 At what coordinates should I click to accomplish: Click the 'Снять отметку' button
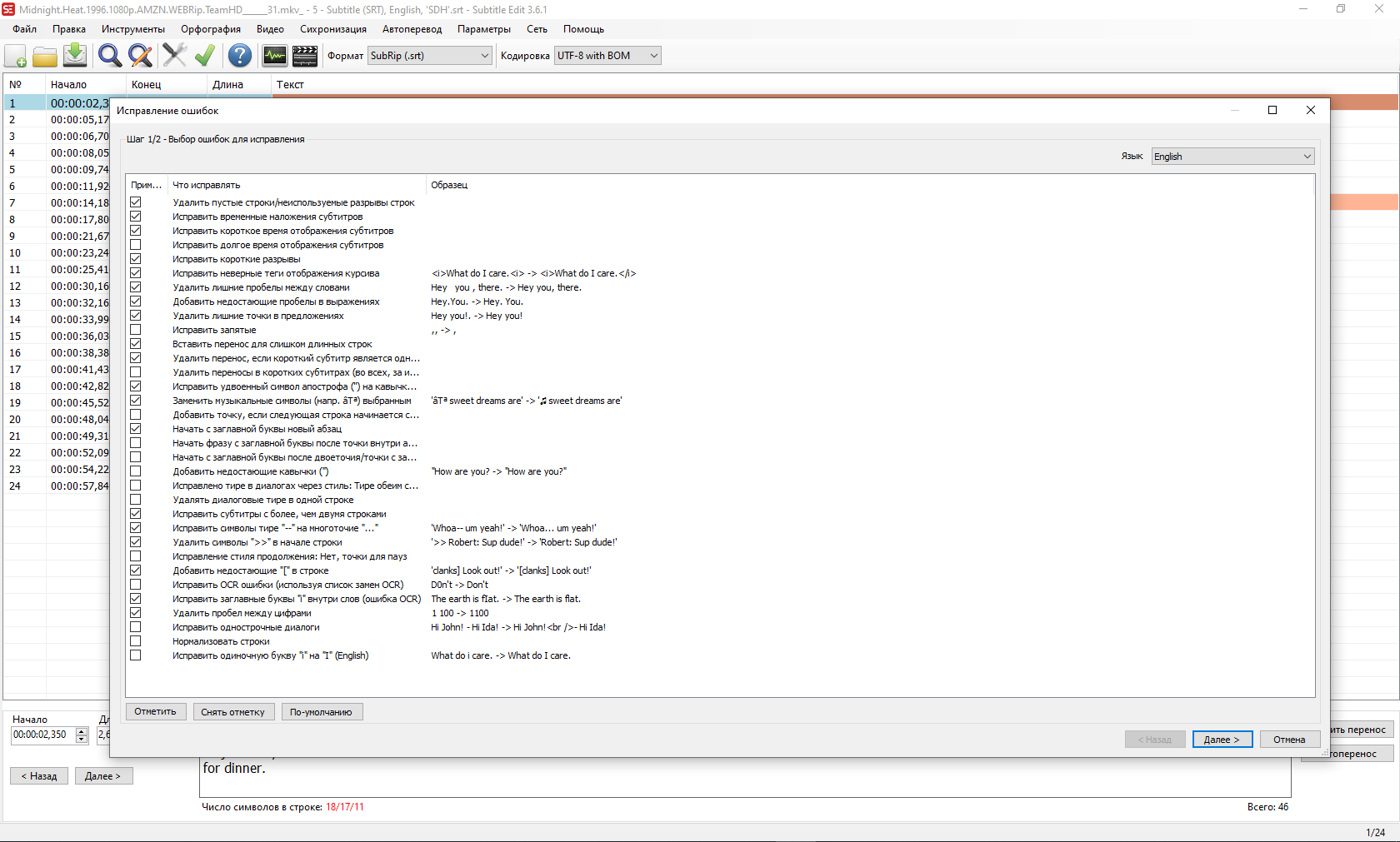pos(232,712)
